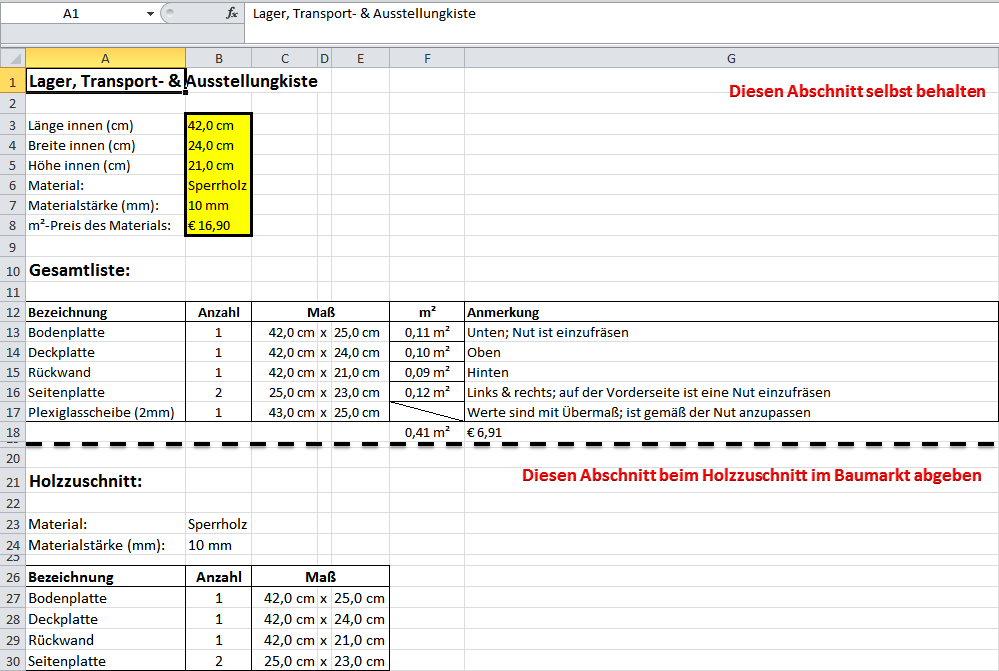The height and width of the screenshot is (671, 999).
Task: Select row 30 header
Action: point(13,661)
